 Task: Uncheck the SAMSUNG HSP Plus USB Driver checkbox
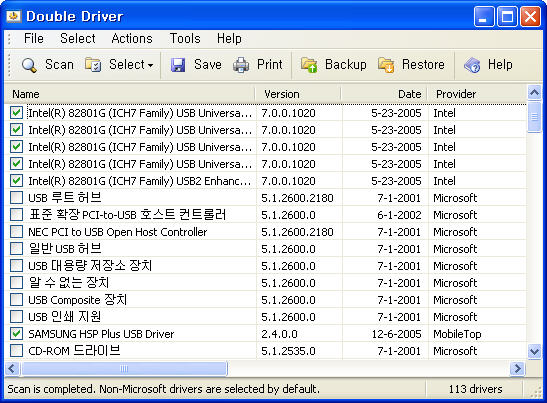pos(16,334)
